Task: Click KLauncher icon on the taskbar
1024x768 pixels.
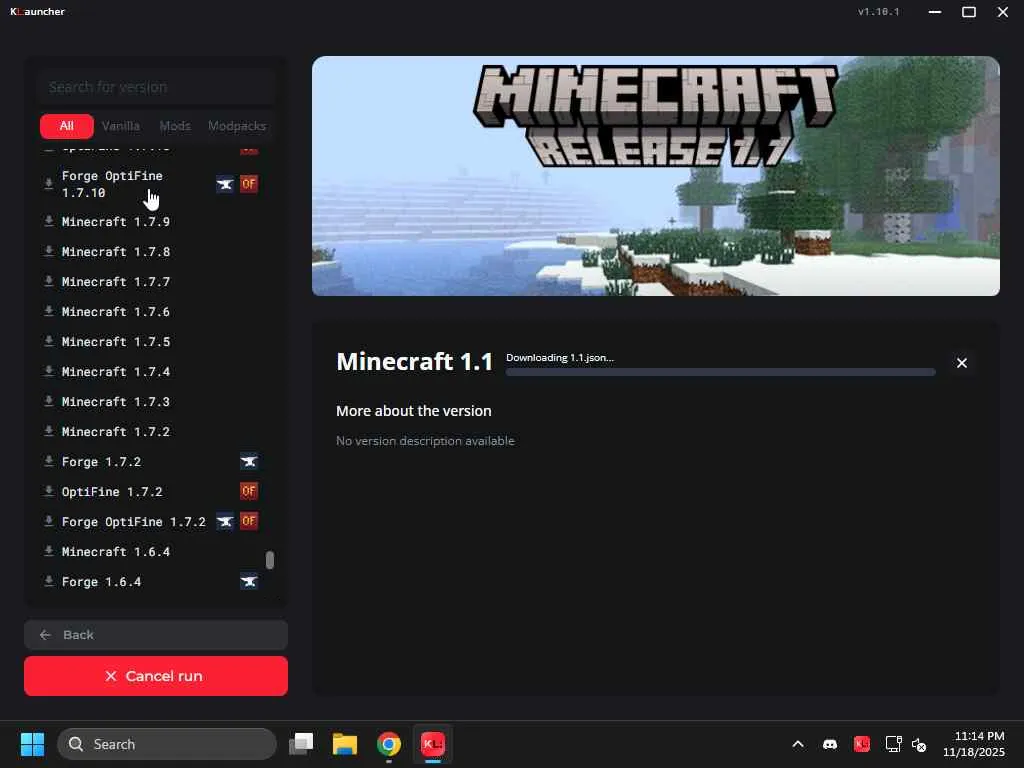Action: click(x=432, y=744)
